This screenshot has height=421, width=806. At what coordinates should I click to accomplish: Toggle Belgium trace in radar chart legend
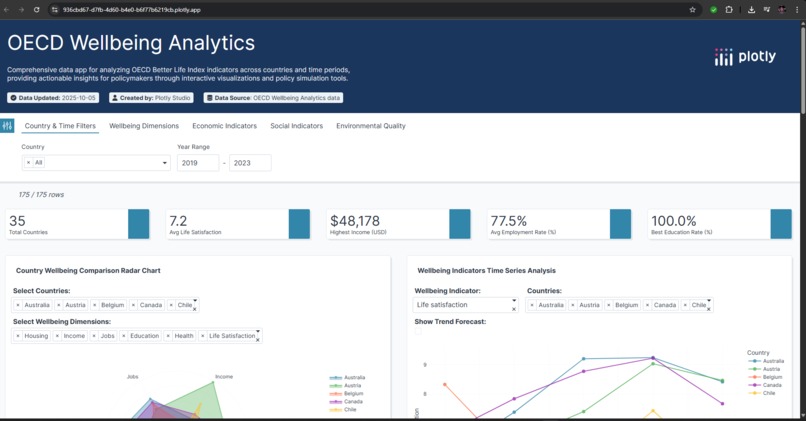[347, 393]
